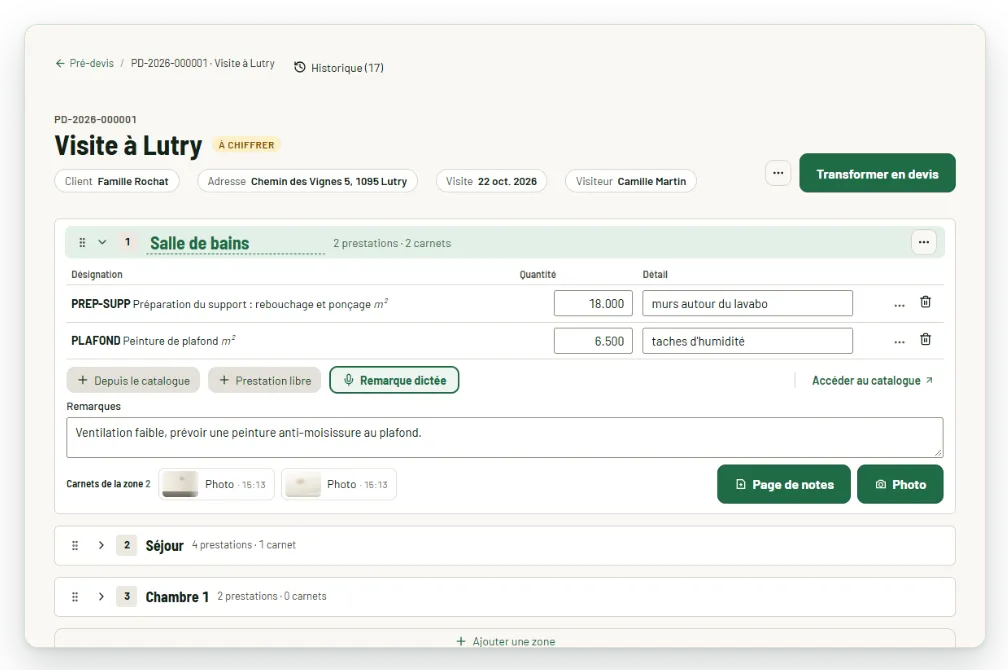The image size is (1008, 670).
Task: Expand the Séjour zone
Action: point(101,545)
